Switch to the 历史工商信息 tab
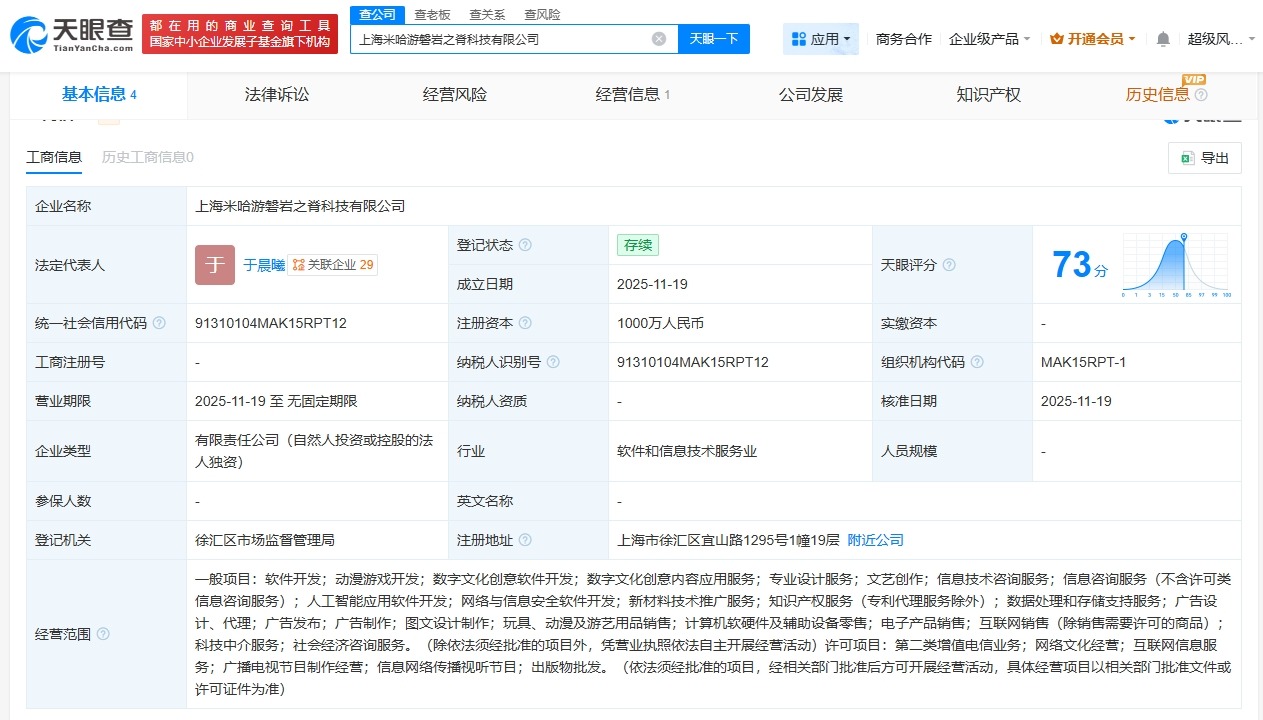This screenshot has width=1263, height=720. [x=147, y=157]
